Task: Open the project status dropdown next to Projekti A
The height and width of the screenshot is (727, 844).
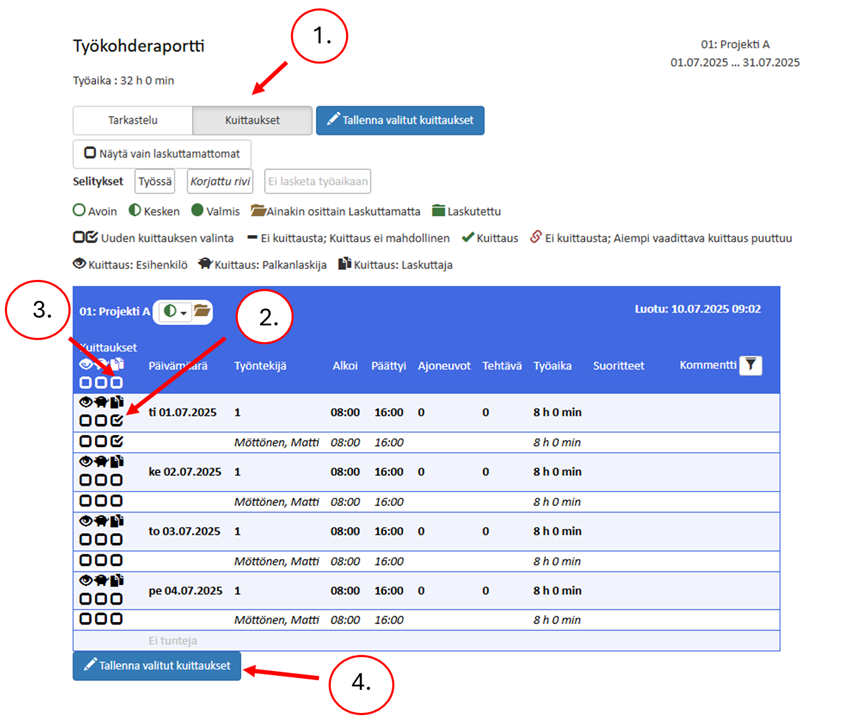Action: tap(174, 312)
